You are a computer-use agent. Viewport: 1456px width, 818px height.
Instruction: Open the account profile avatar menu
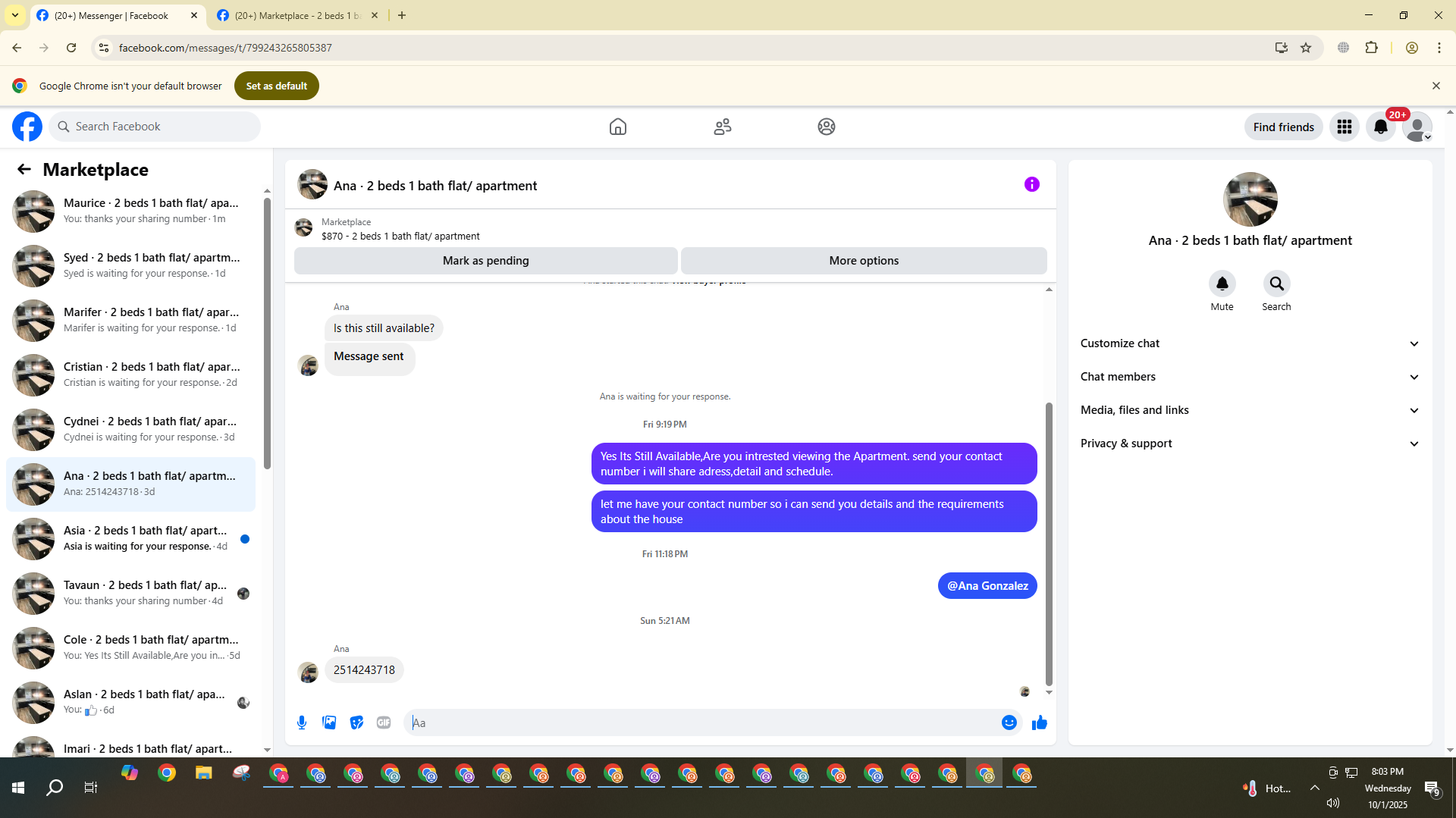coord(1417,127)
